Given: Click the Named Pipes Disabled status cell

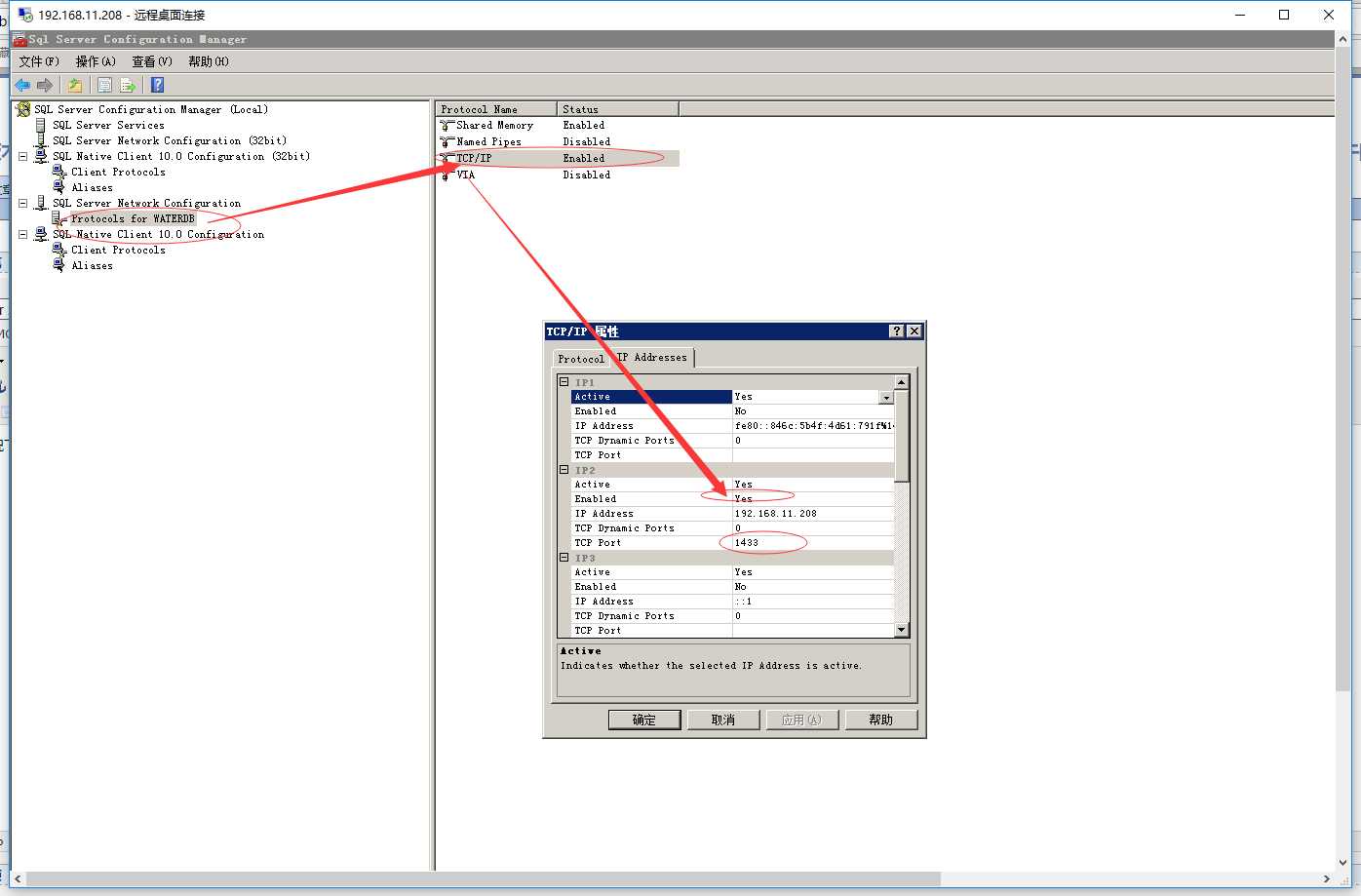Looking at the screenshot, I should 587,141.
